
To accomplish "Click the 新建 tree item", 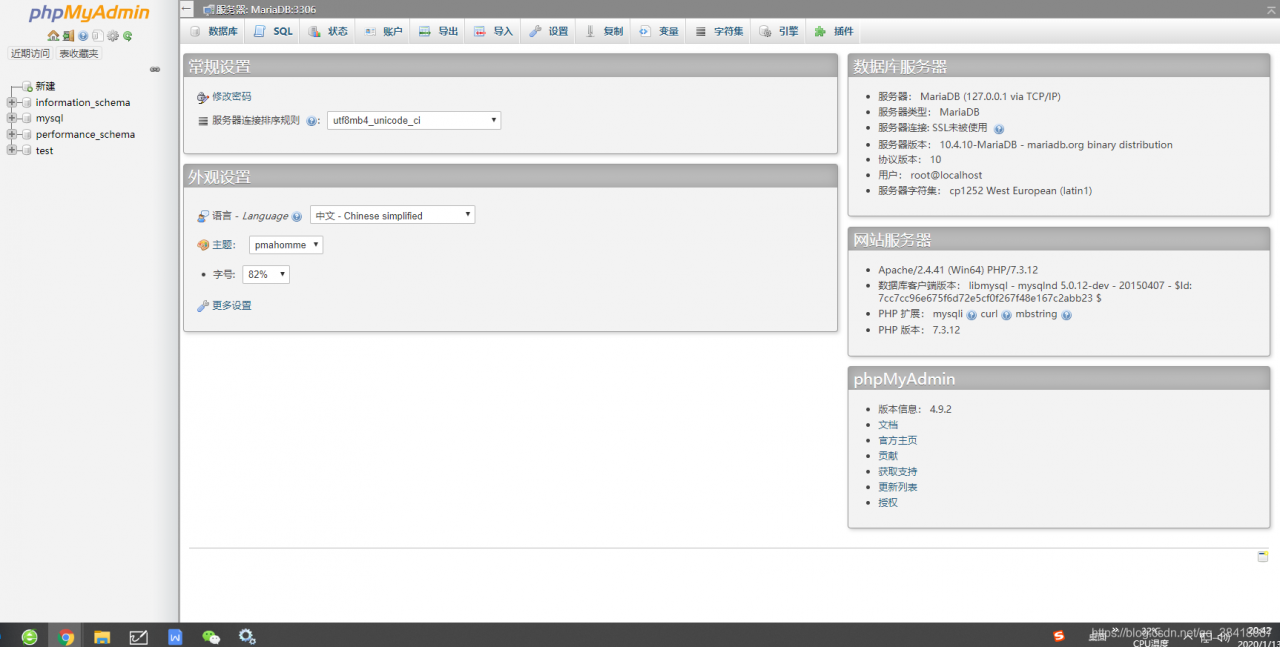I will tap(45, 87).
